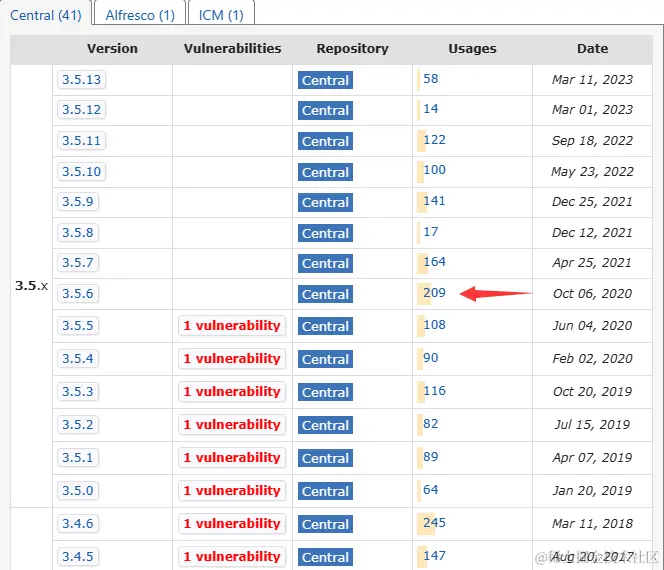Click the Central badge in the 3.5.12 row

point(325,111)
